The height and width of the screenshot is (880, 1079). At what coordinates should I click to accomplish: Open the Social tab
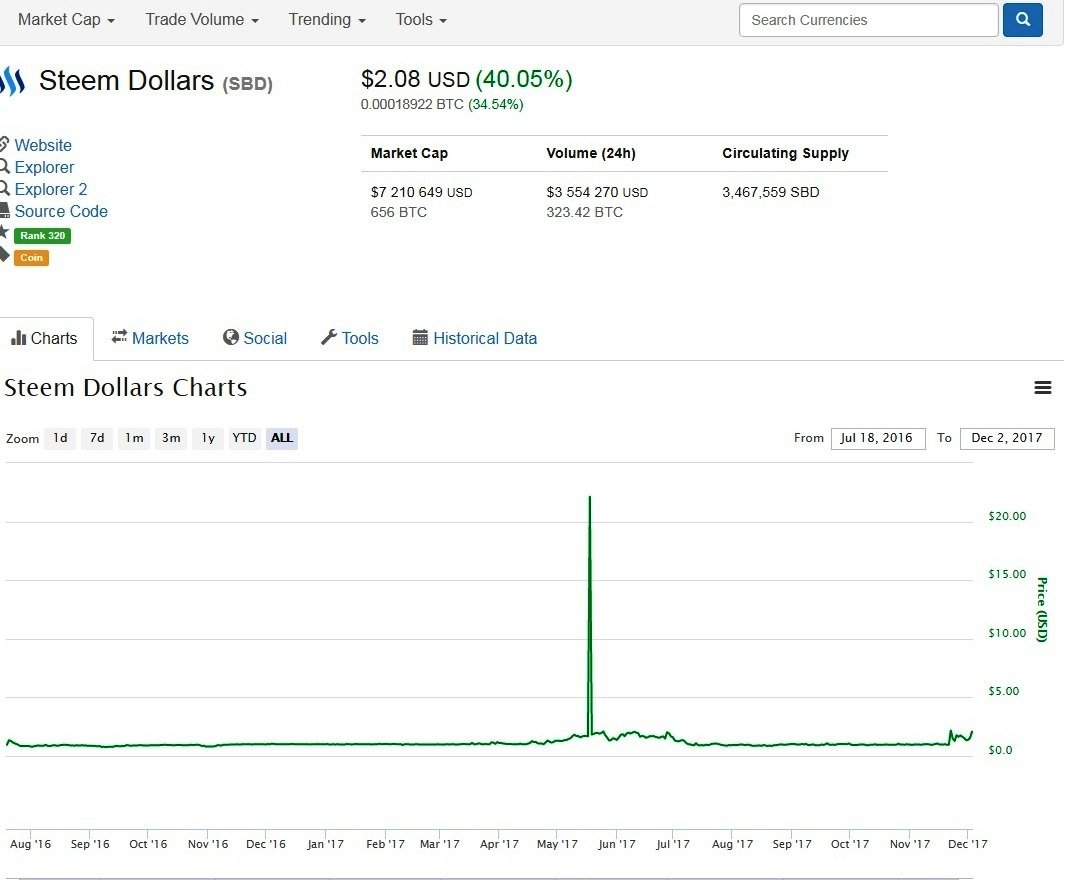[x=255, y=338]
